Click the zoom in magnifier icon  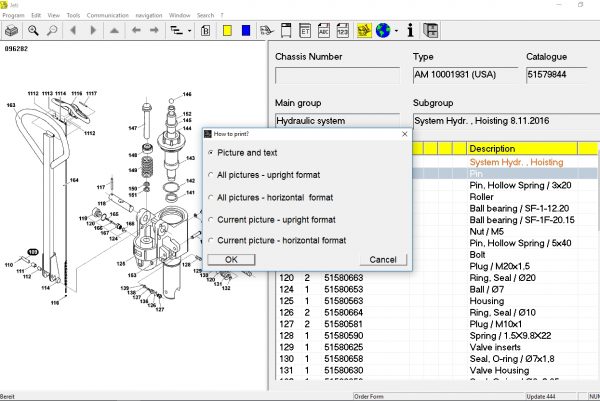click(x=33, y=30)
